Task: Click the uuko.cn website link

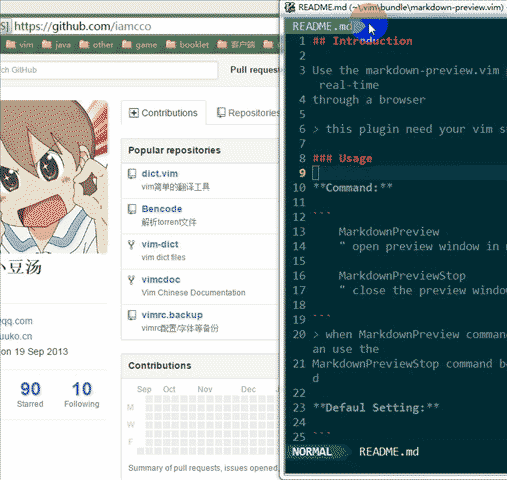Action: pos(16,336)
